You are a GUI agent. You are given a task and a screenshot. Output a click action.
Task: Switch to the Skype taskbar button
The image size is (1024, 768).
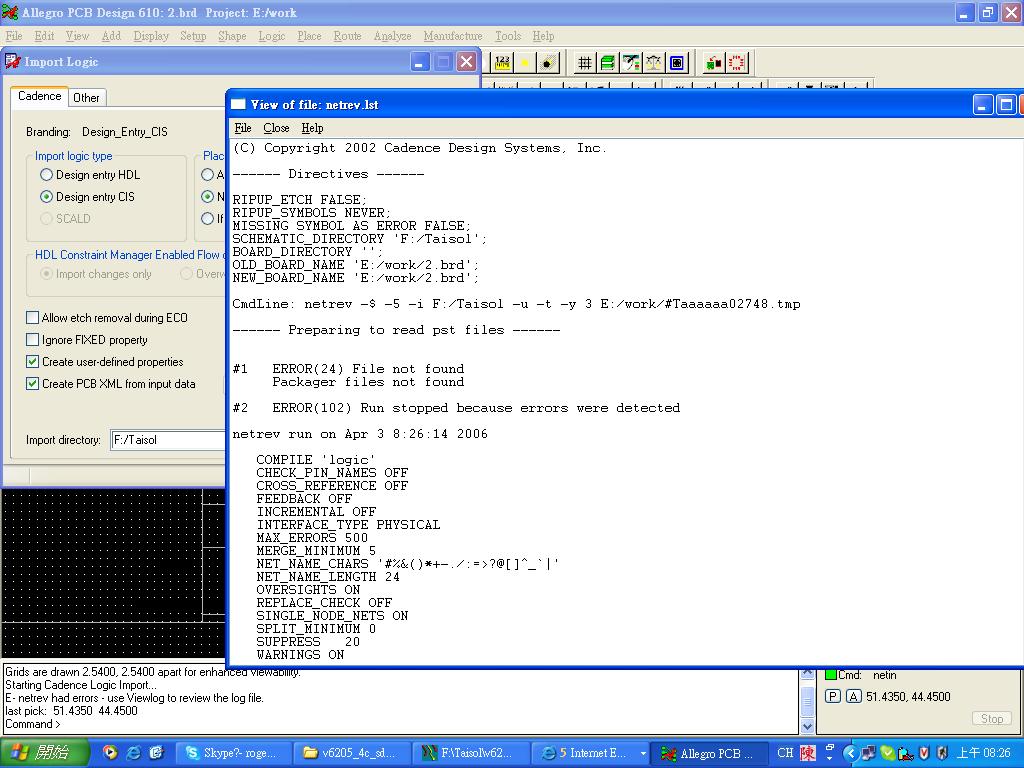[x=234, y=753]
